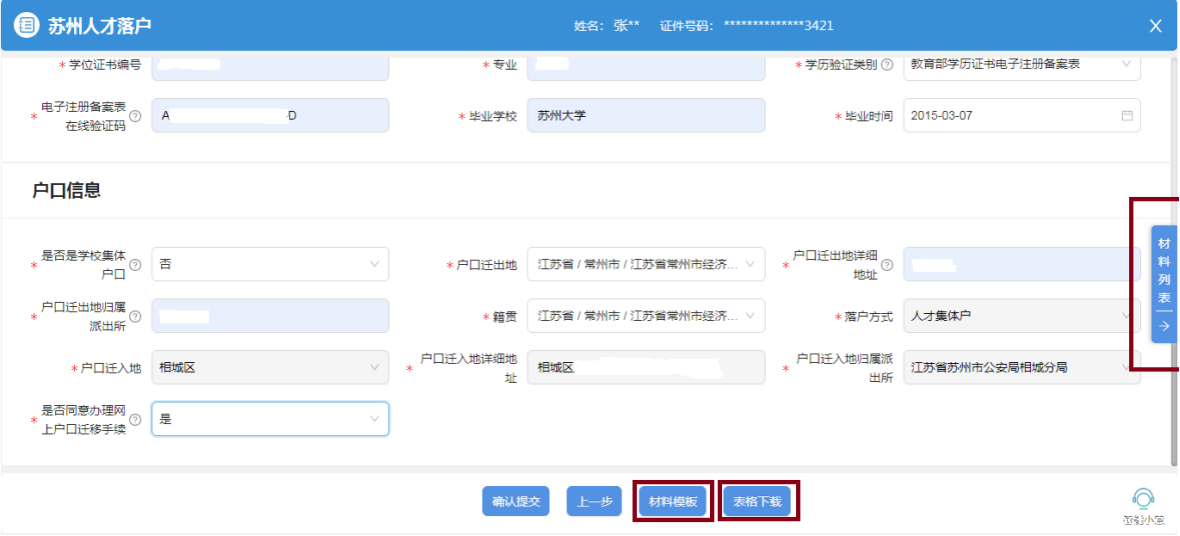Open the customer service headset icon
Screen dimensions: 1180x536
coord(1143,499)
